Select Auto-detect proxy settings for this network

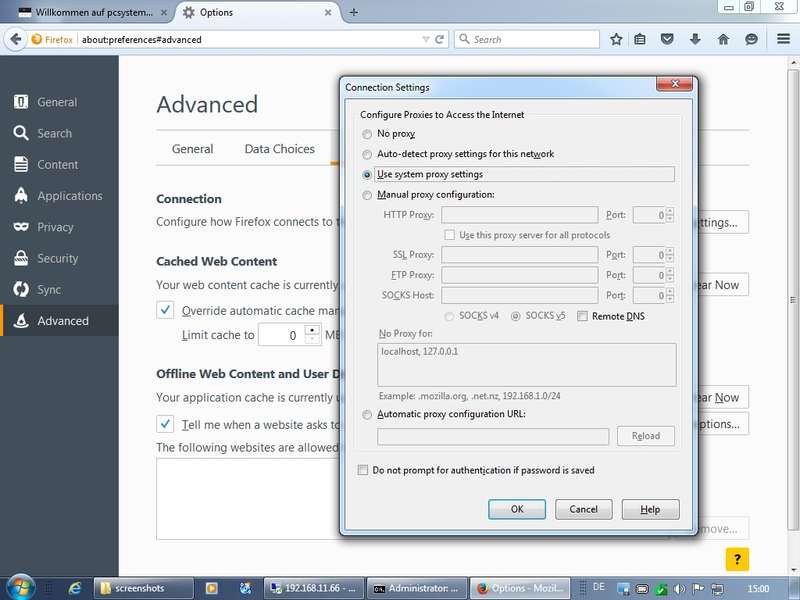[x=367, y=154]
